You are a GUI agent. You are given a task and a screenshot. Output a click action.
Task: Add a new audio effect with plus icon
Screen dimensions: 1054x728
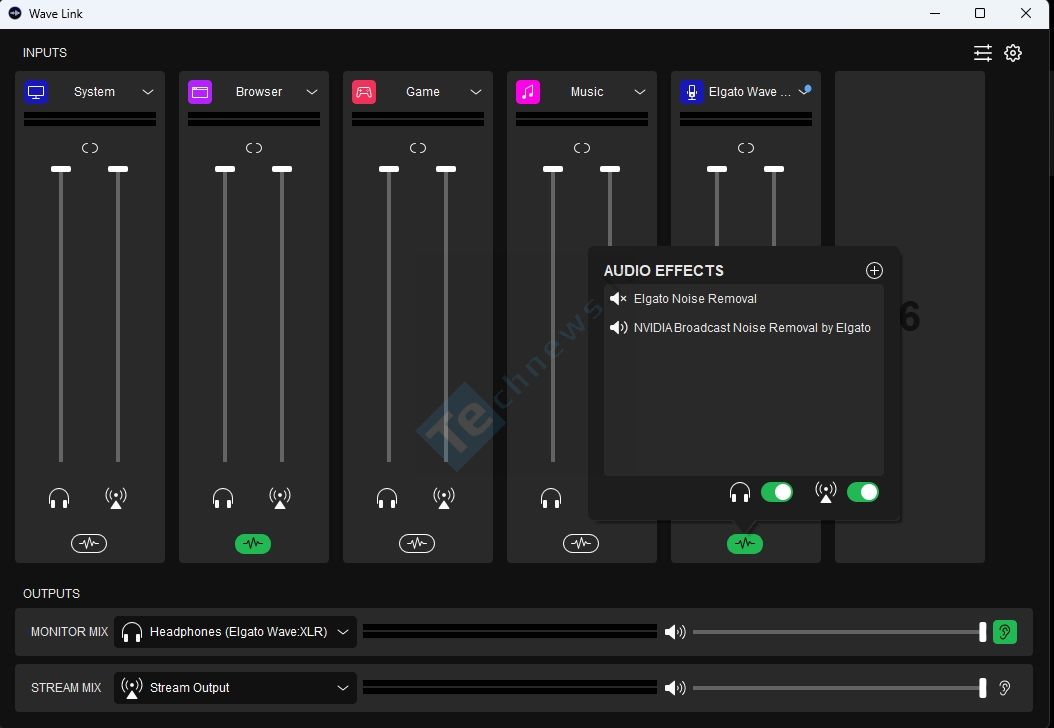[x=874, y=270]
